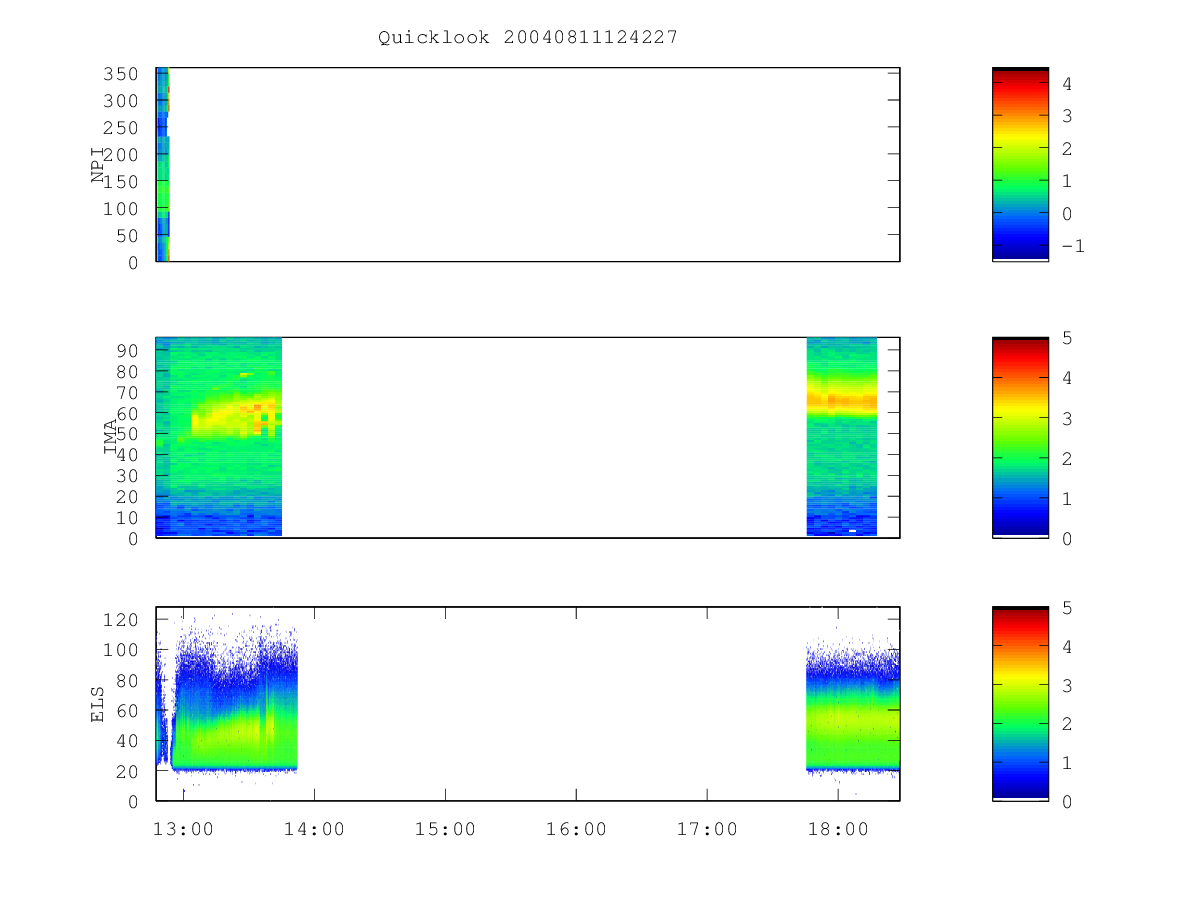Click the 18:00 time tick label

click(x=838, y=829)
